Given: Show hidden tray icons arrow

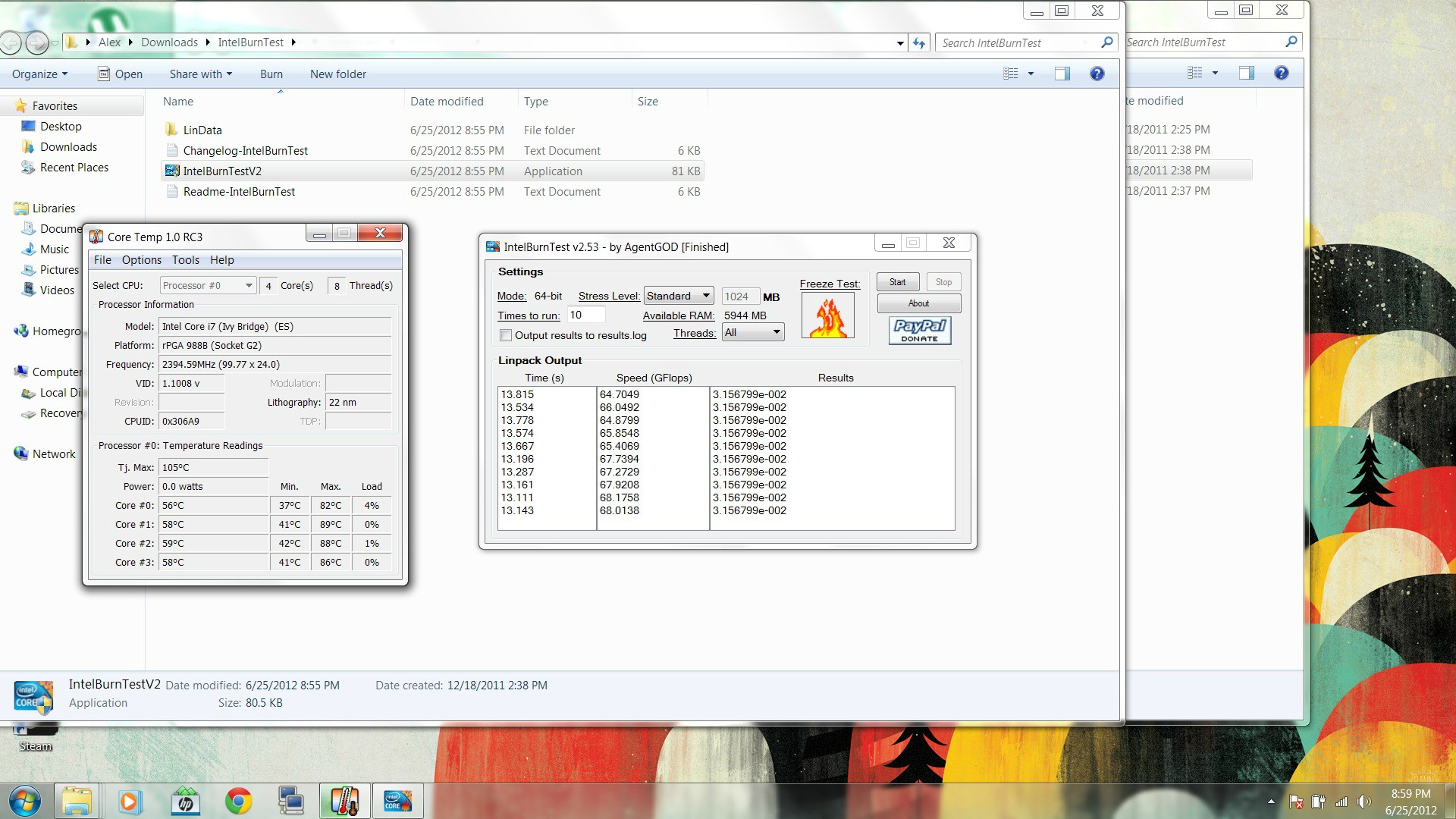Looking at the screenshot, I should (x=1271, y=802).
